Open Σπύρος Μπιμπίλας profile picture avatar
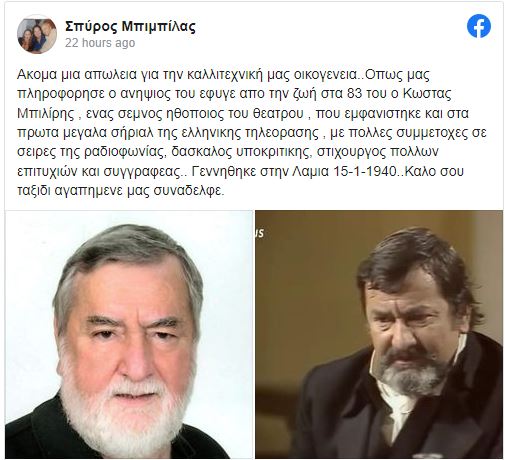The height and width of the screenshot is (460, 505). click(37, 34)
